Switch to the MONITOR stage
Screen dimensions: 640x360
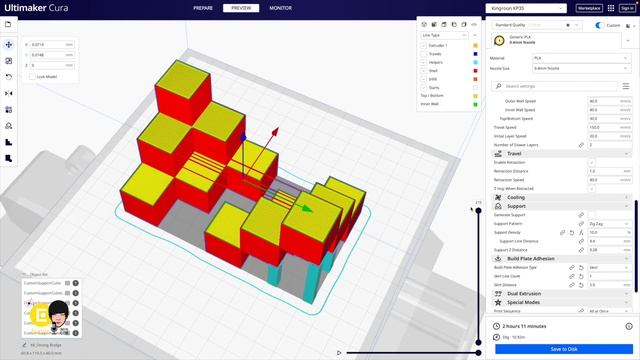click(280, 8)
